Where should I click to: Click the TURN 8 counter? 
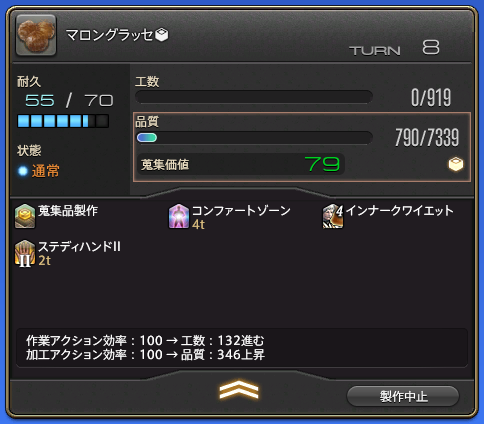tap(394, 48)
